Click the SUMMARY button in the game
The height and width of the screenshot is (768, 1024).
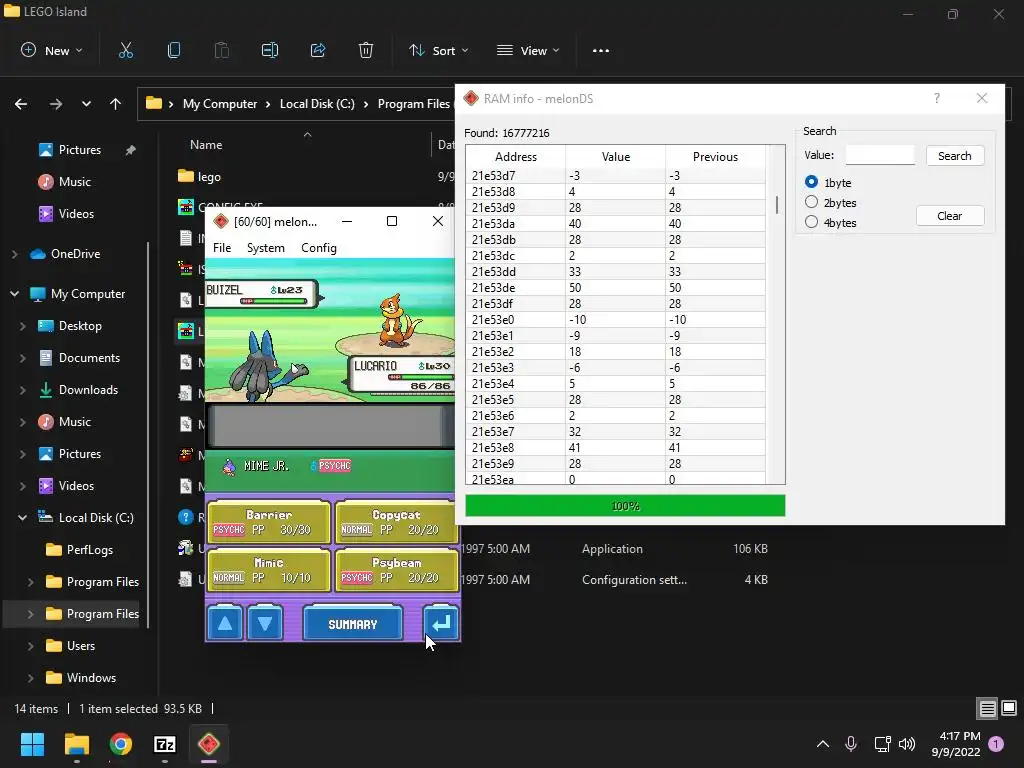tap(353, 624)
